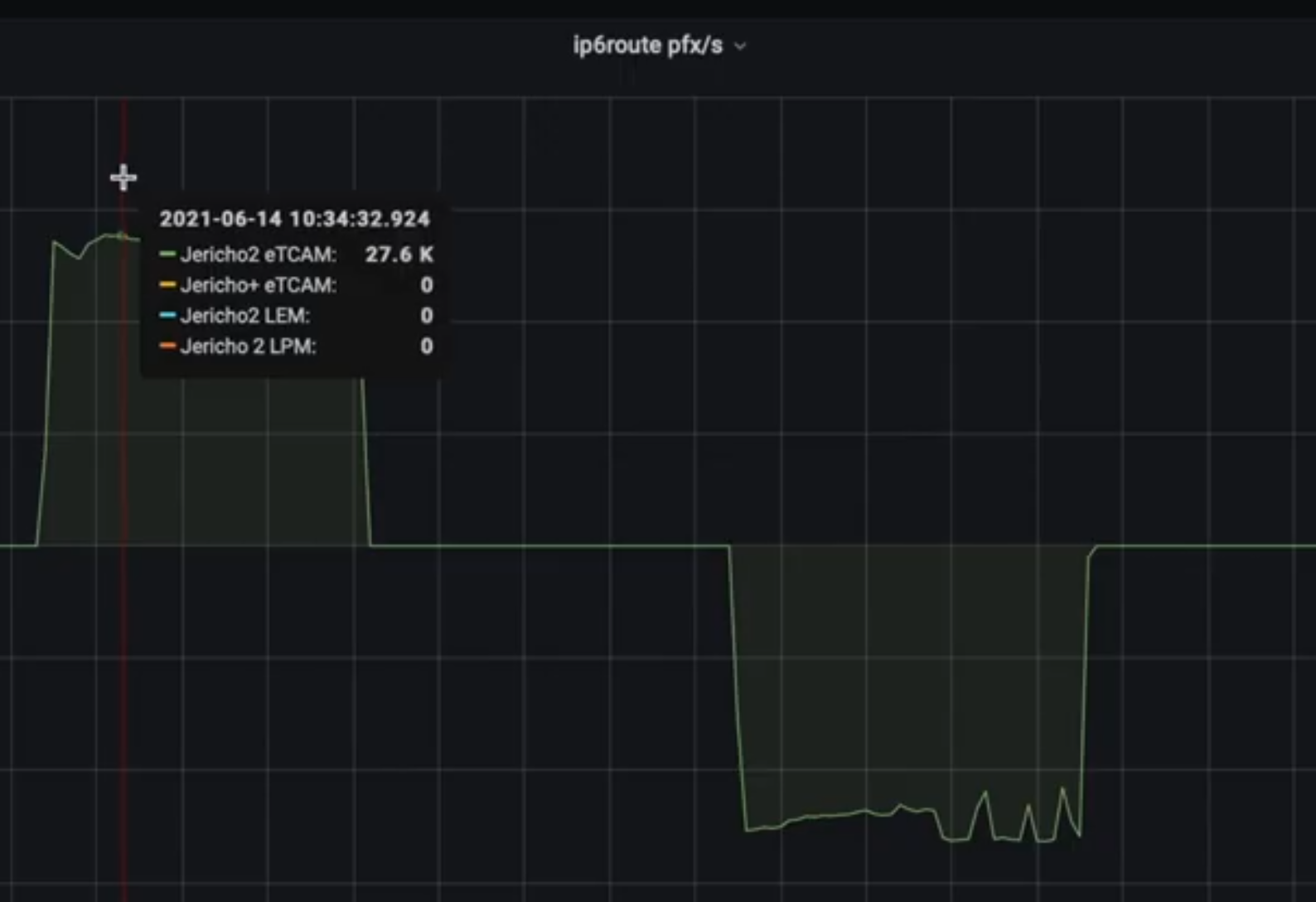Open the ip6route pfx/s panel title menu
The image size is (1316, 902).
[647, 46]
